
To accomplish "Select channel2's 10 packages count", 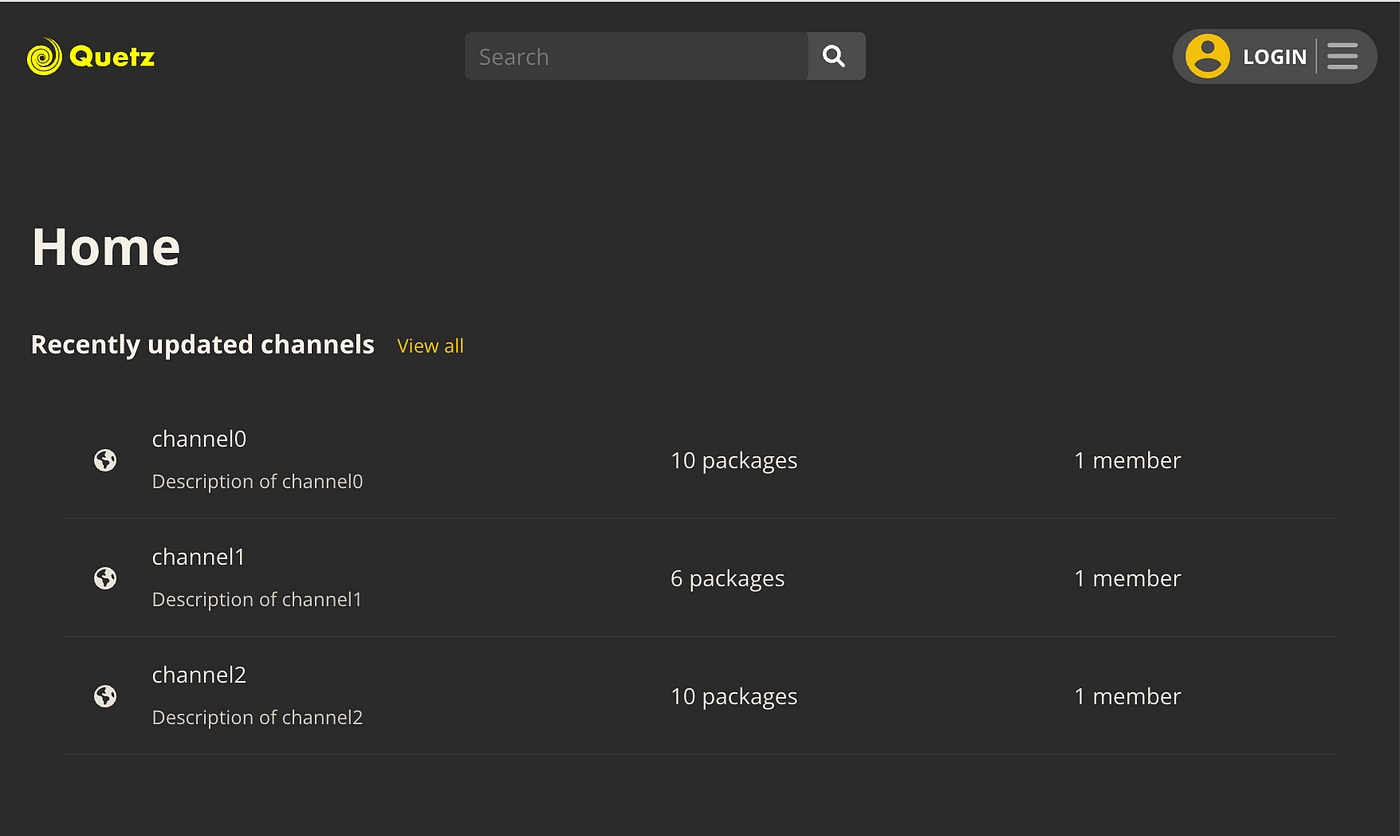I will tap(734, 696).
